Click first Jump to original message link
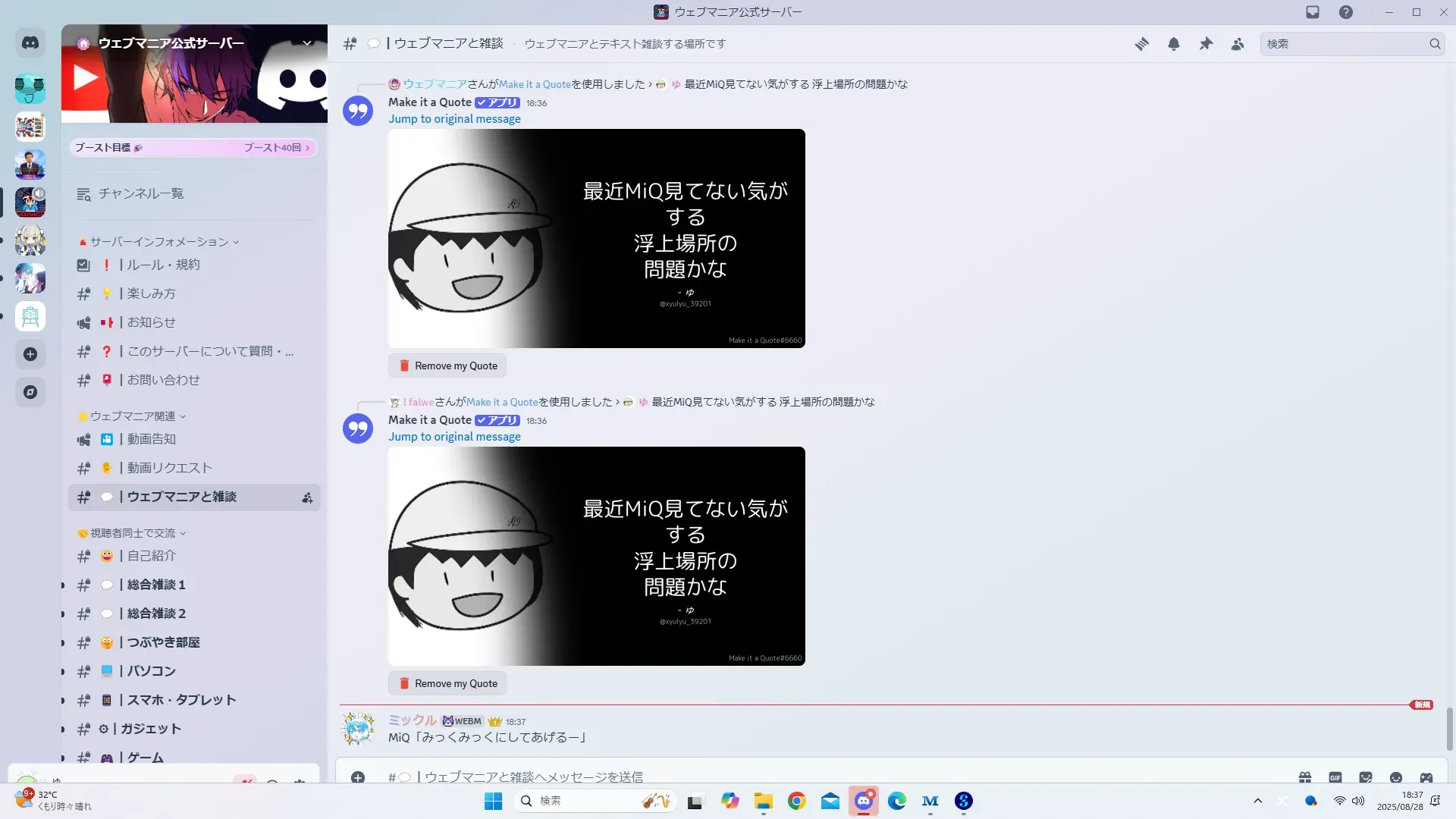 (454, 119)
